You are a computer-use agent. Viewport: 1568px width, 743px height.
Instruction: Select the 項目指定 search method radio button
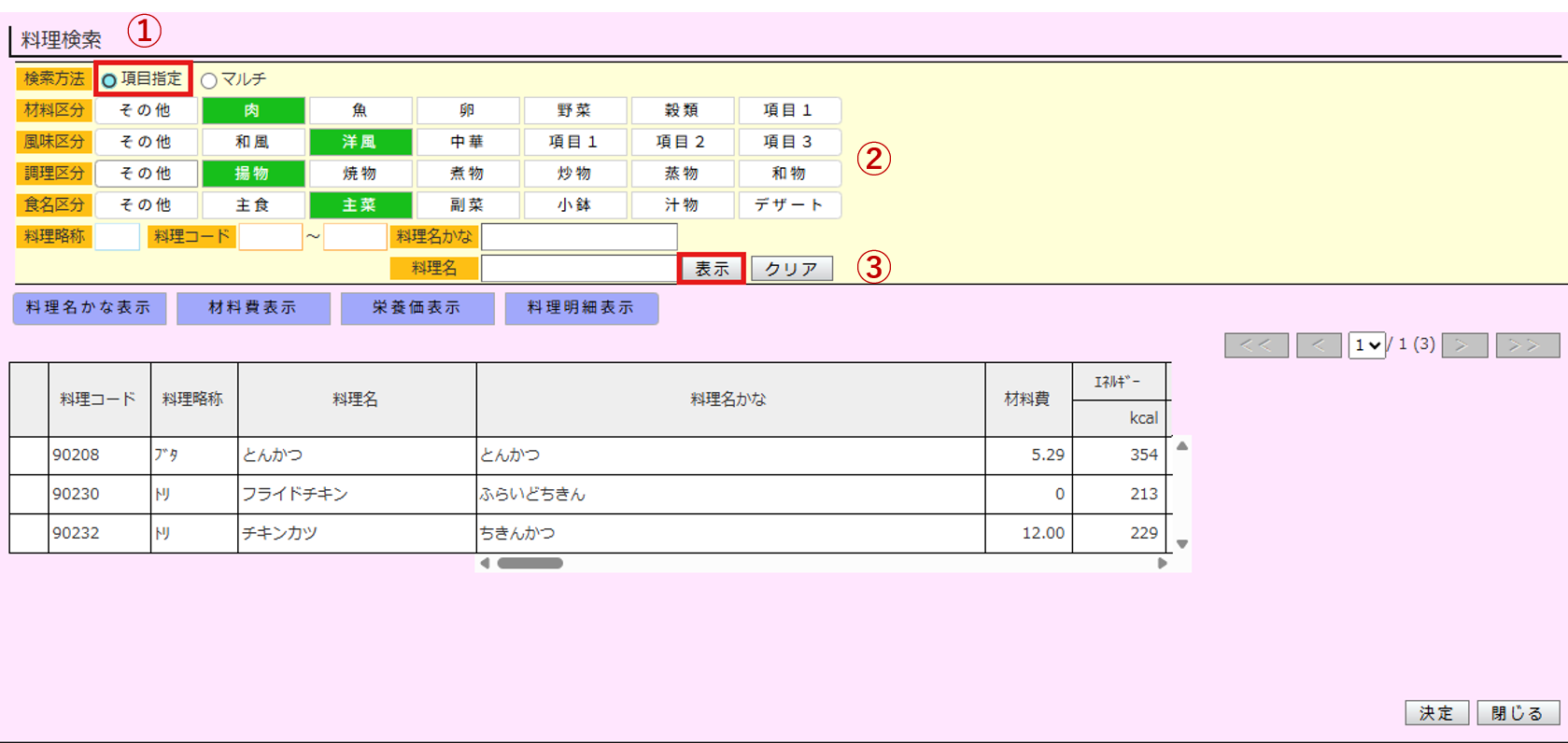click(x=109, y=80)
